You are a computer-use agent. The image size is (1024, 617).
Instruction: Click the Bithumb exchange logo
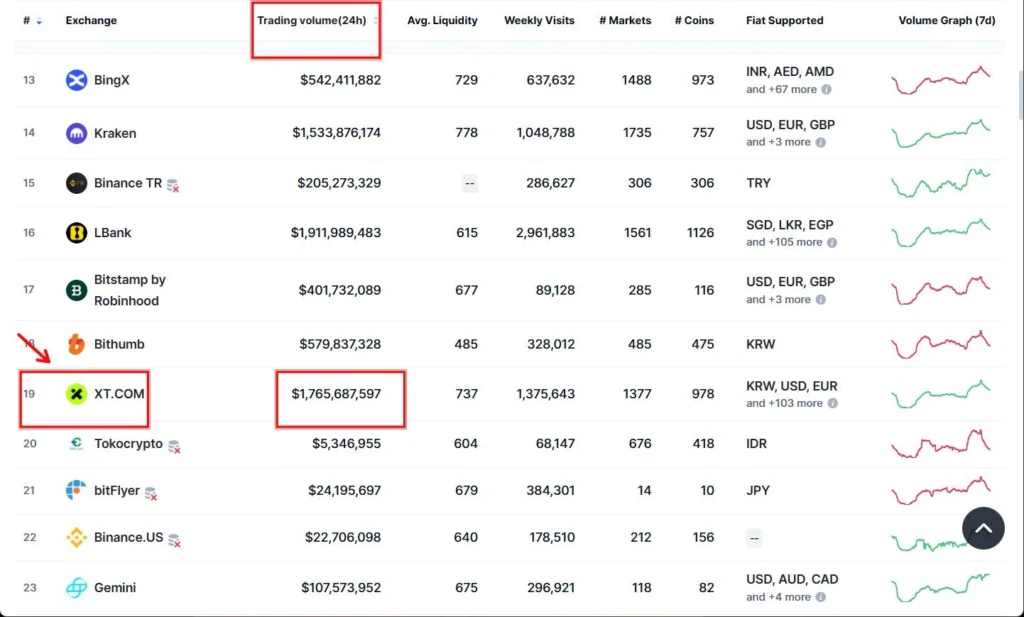point(76,344)
